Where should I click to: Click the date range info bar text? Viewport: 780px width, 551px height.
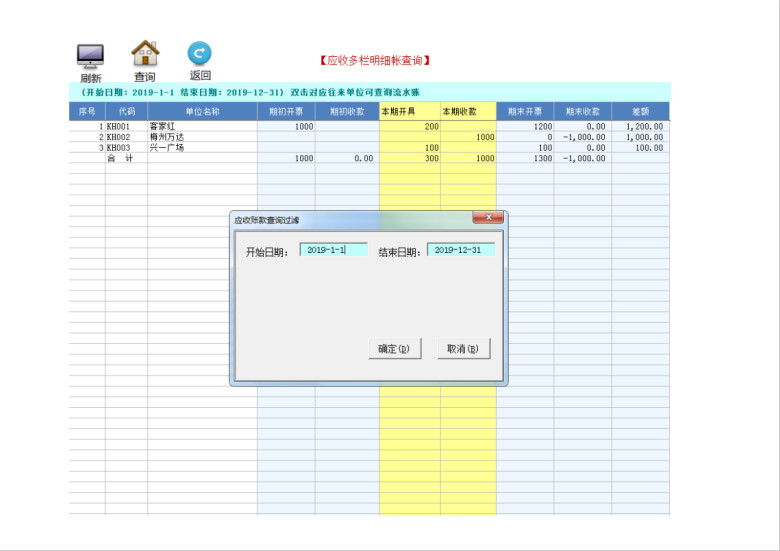point(250,92)
